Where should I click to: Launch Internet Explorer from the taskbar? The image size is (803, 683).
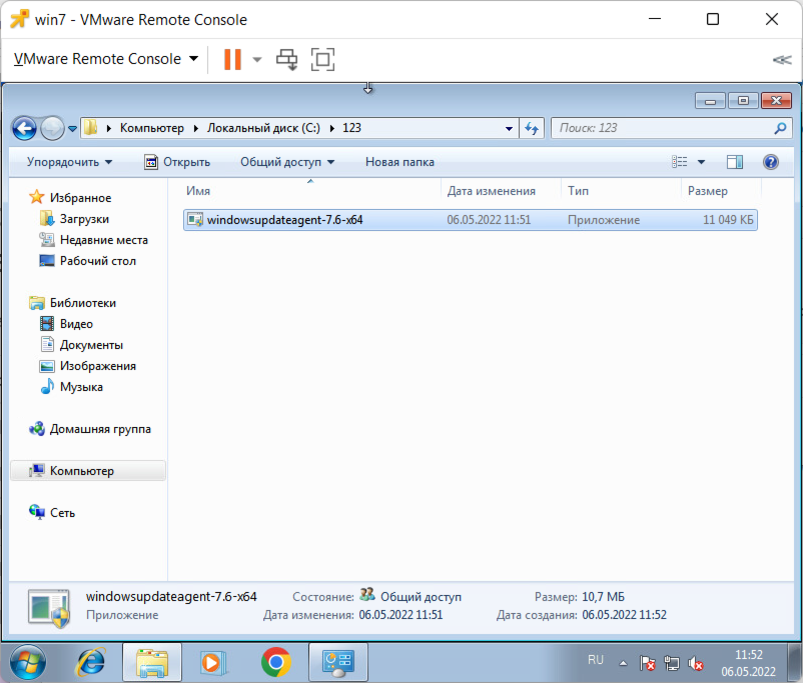[x=91, y=662]
